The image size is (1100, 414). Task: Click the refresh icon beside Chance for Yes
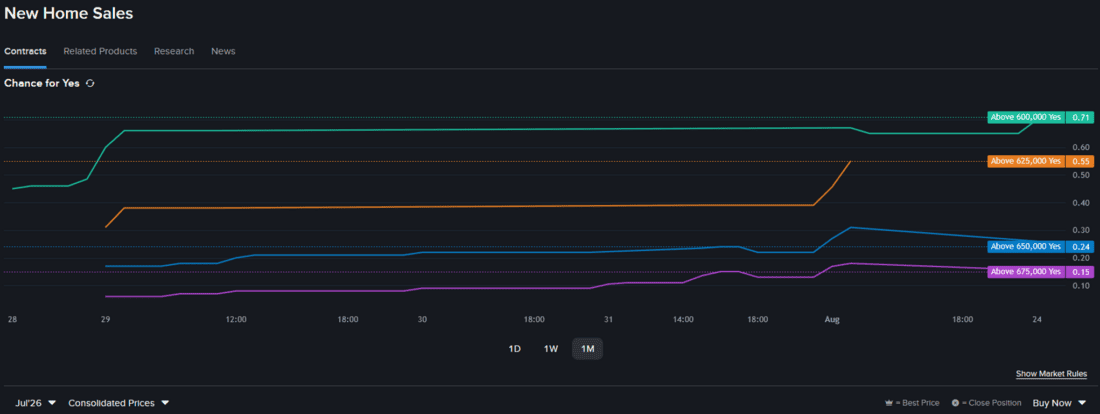coord(89,83)
